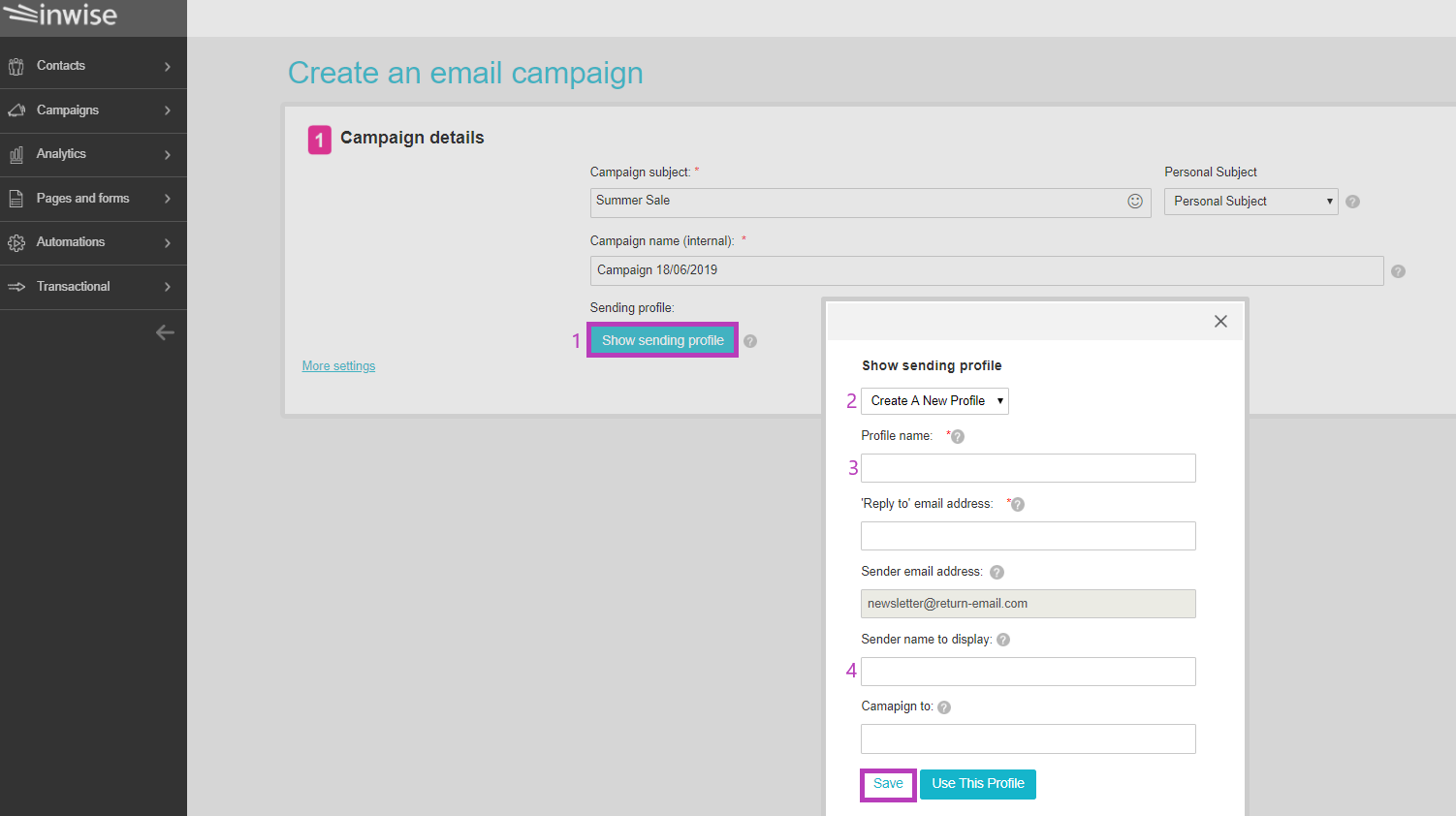Open the Contacts section icon

[x=16, y=65]
